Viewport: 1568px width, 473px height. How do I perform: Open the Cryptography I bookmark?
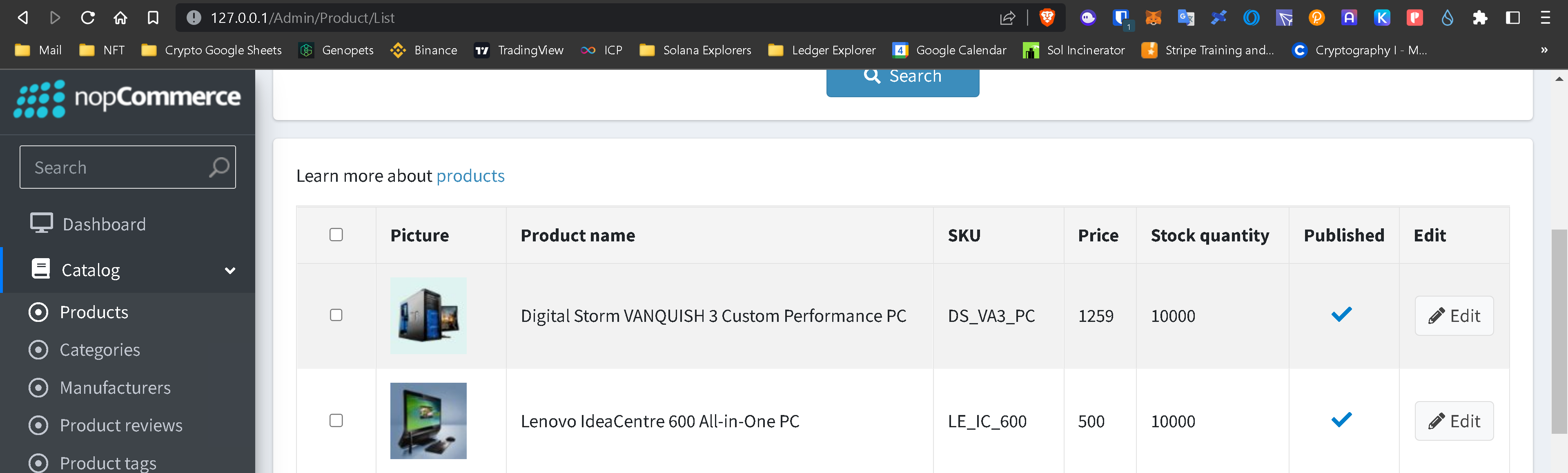tap(1359, 50)
